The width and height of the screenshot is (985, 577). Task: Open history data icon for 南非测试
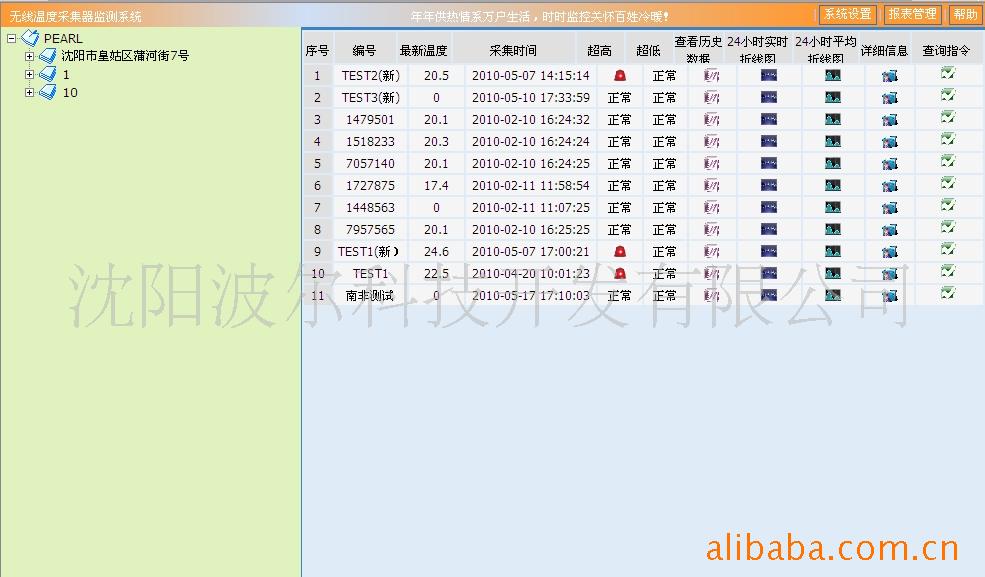tap(711, 295)
